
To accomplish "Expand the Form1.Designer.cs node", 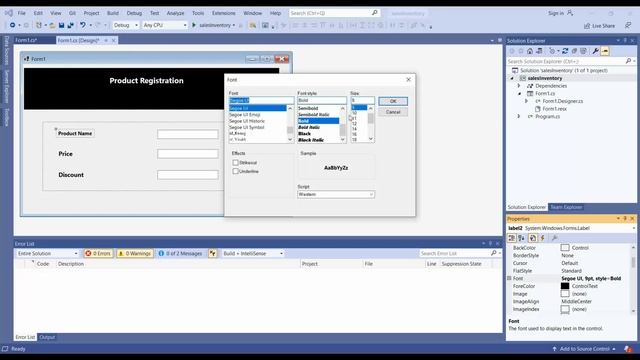I will [526, 101].
